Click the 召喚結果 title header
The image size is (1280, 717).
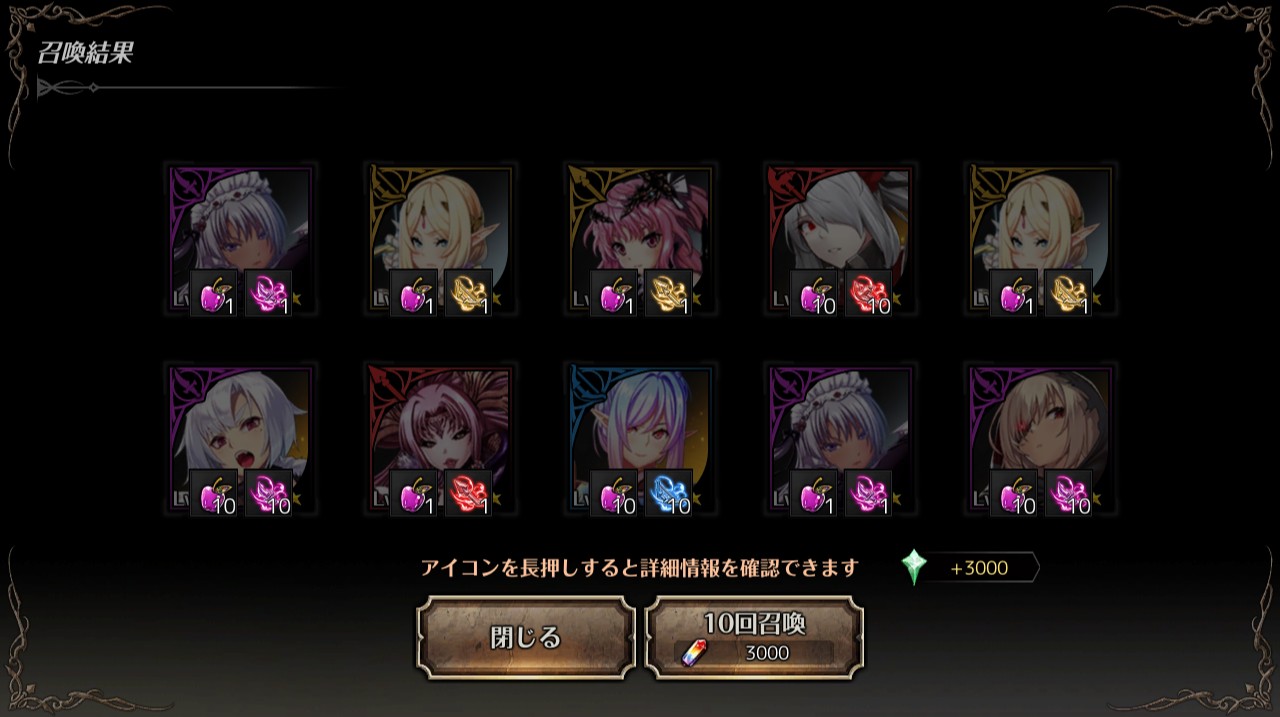pos(86,53)
